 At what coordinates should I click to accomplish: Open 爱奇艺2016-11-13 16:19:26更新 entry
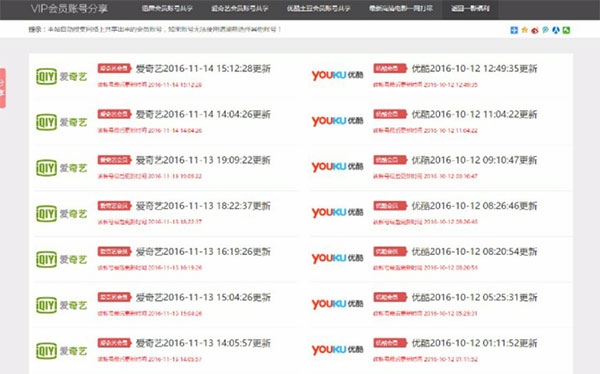(203, 252)
